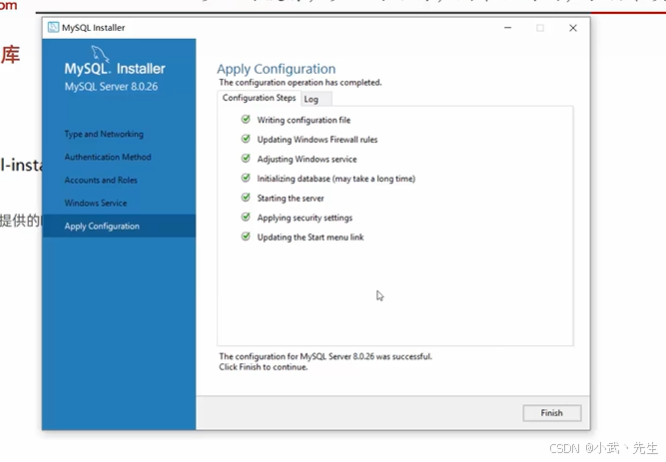Click checkmark beside Starting the server

[246, 197]
